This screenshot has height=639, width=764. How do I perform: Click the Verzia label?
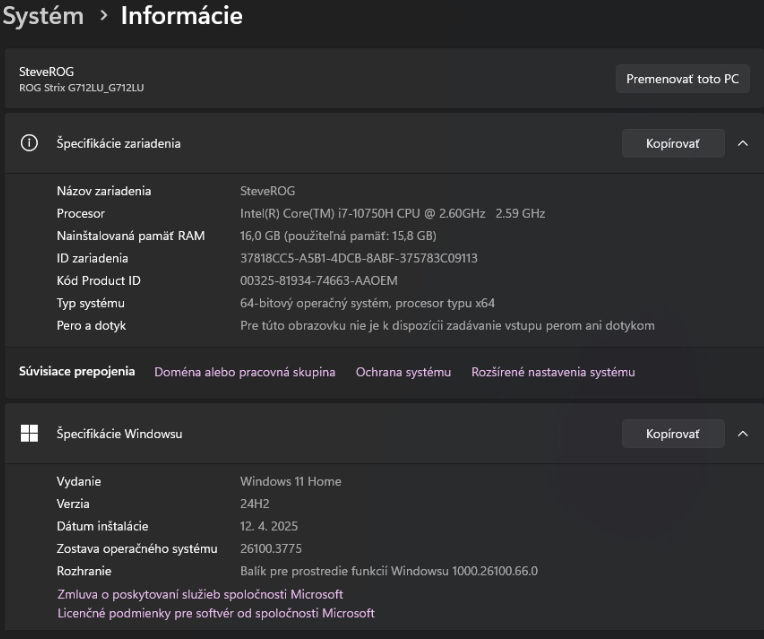(x=73, y=503)
